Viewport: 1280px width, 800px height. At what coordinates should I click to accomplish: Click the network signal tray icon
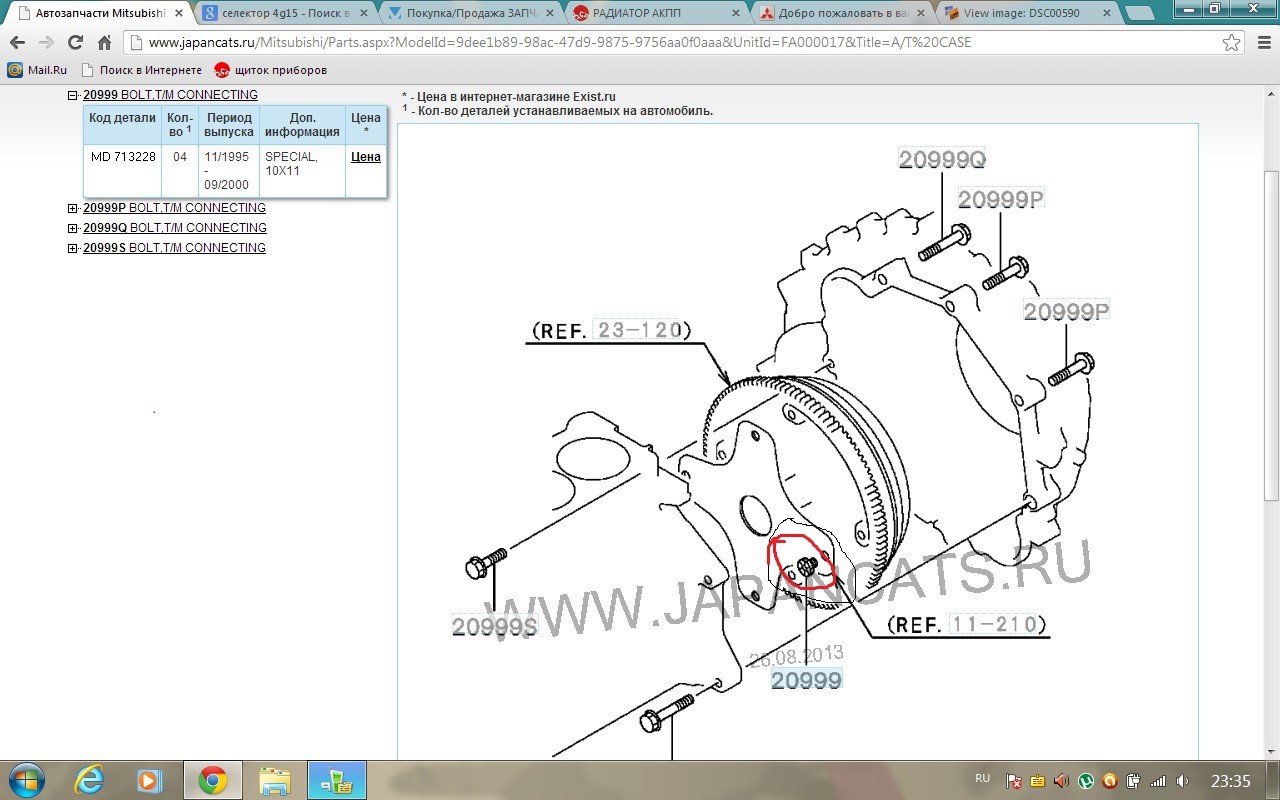1159,781
